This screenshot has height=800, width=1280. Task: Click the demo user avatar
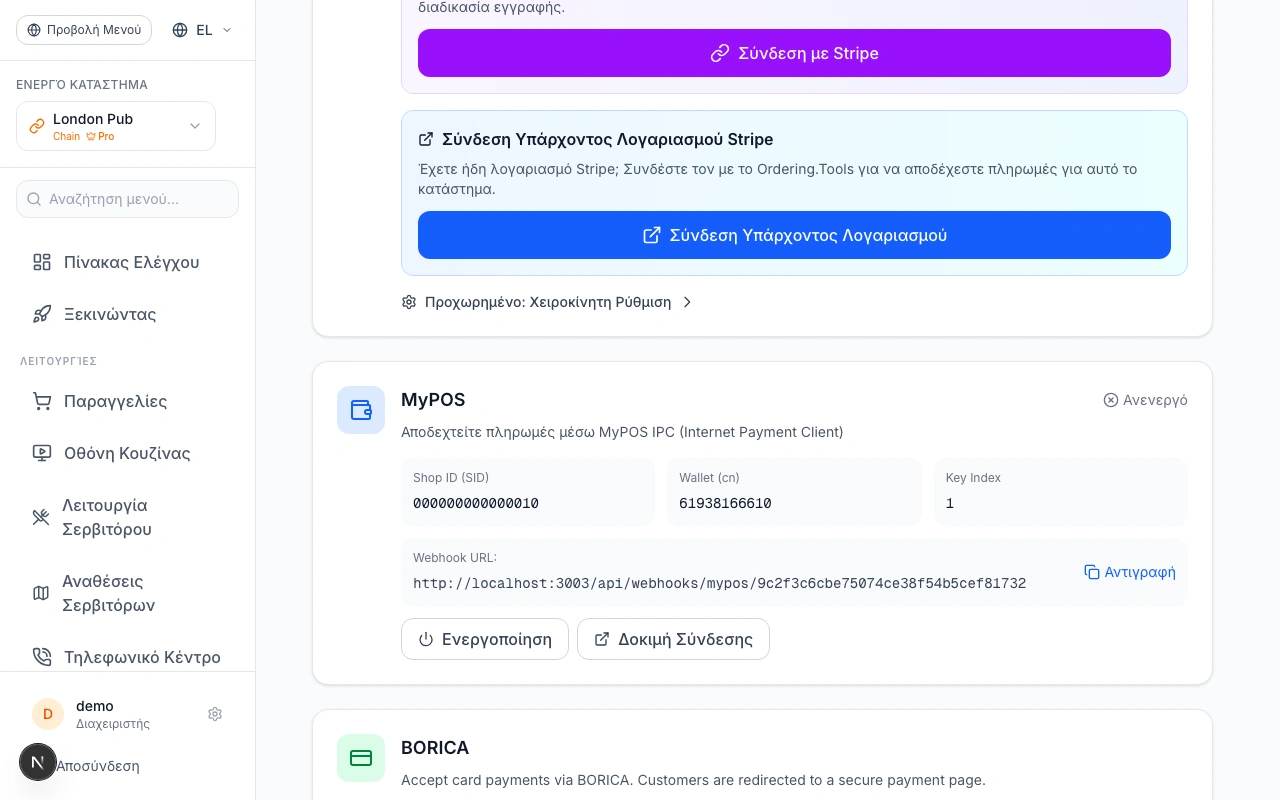coord(48,714)
